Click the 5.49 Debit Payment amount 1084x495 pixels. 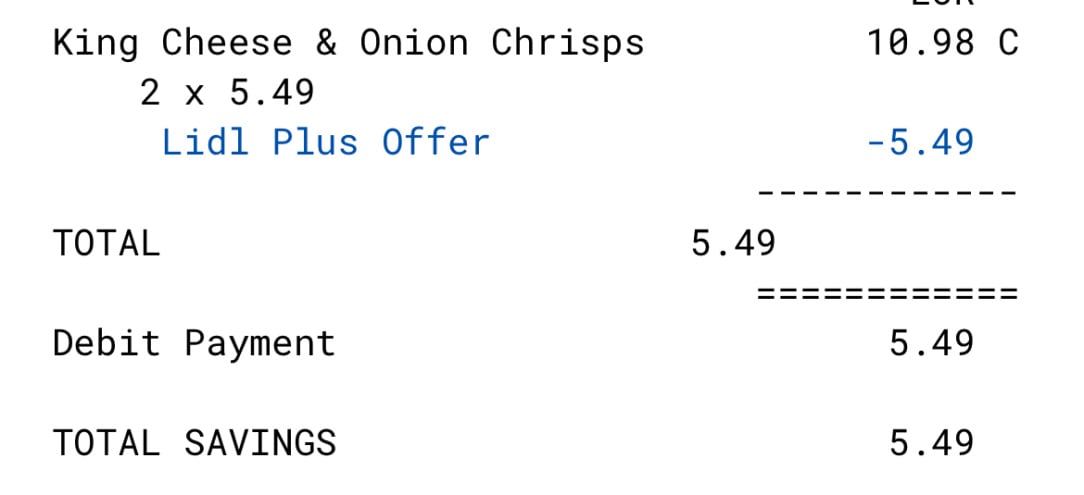(931, 343)
